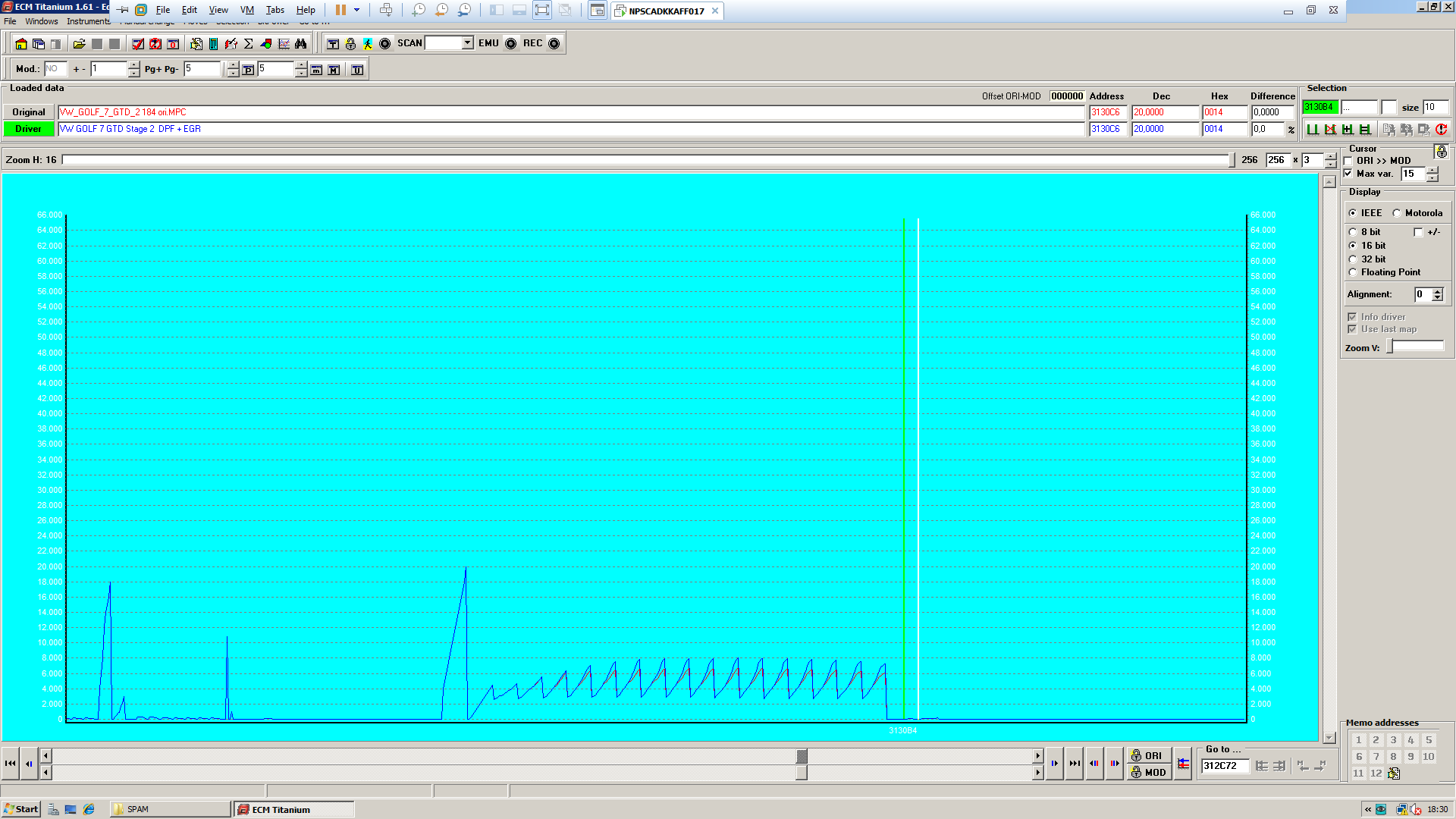Open the VM File menu
Image resolution: width=1456 pixels, height=819 pixels.
point(163,10)
